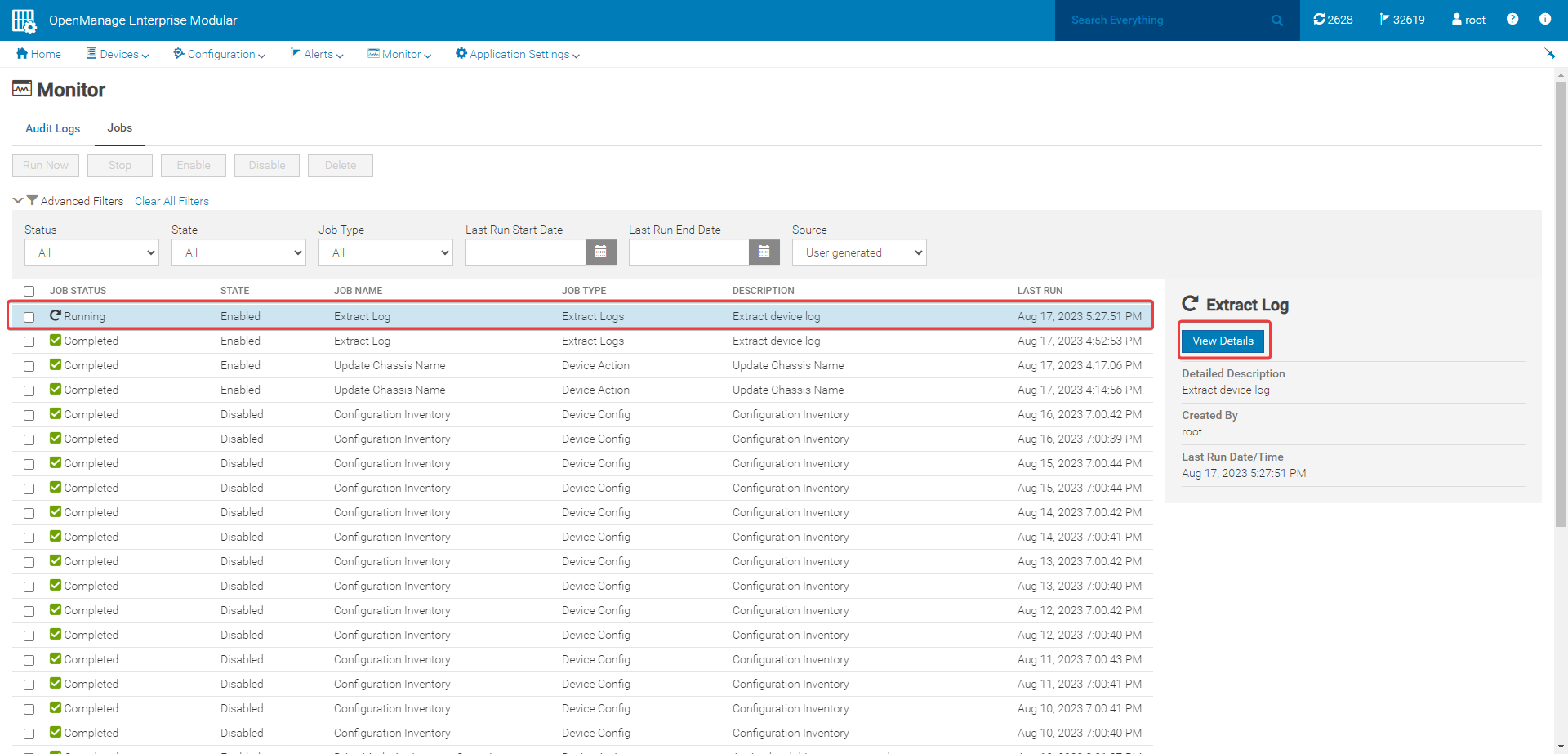Click the search magnifier in Search Everything

click(x=1277, y=20)
